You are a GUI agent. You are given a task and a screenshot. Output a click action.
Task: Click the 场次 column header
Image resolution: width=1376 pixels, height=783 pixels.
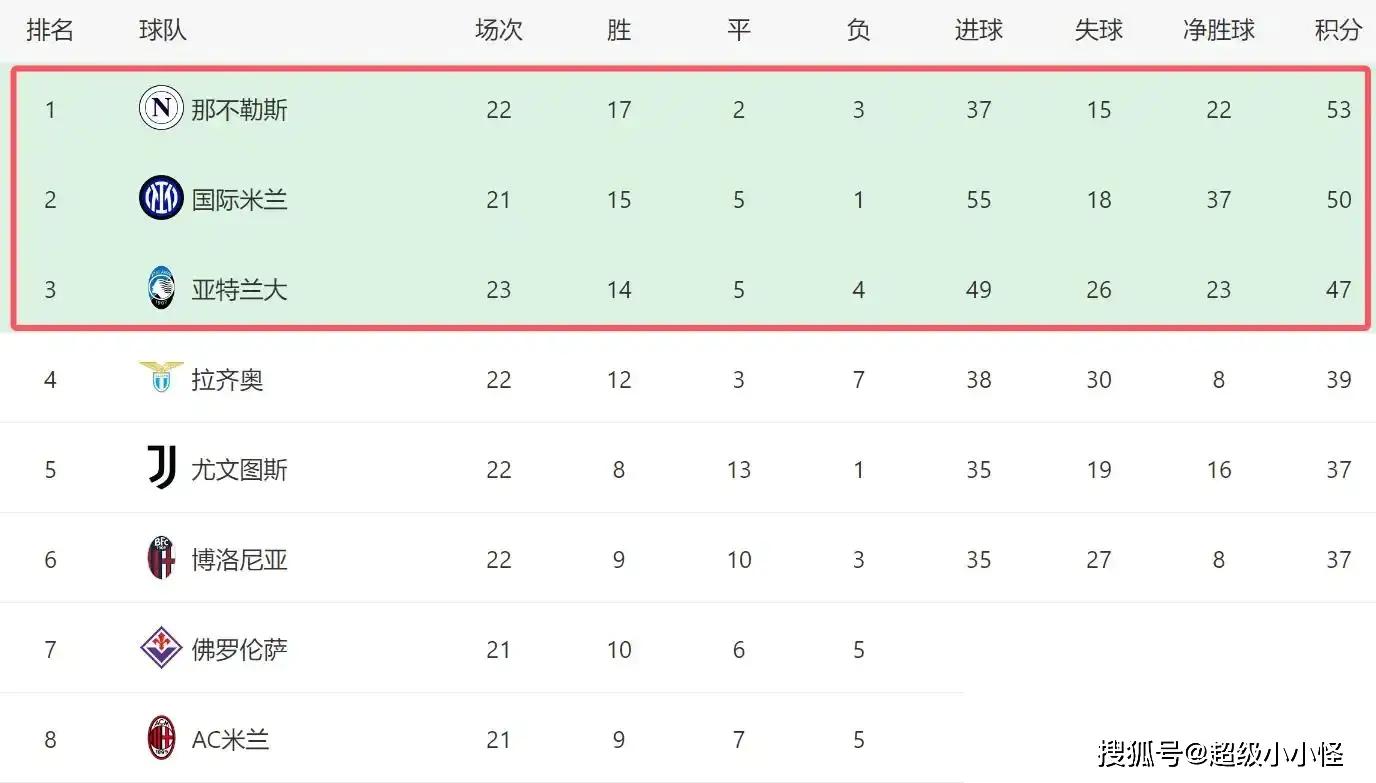click(x=498, y=30)
